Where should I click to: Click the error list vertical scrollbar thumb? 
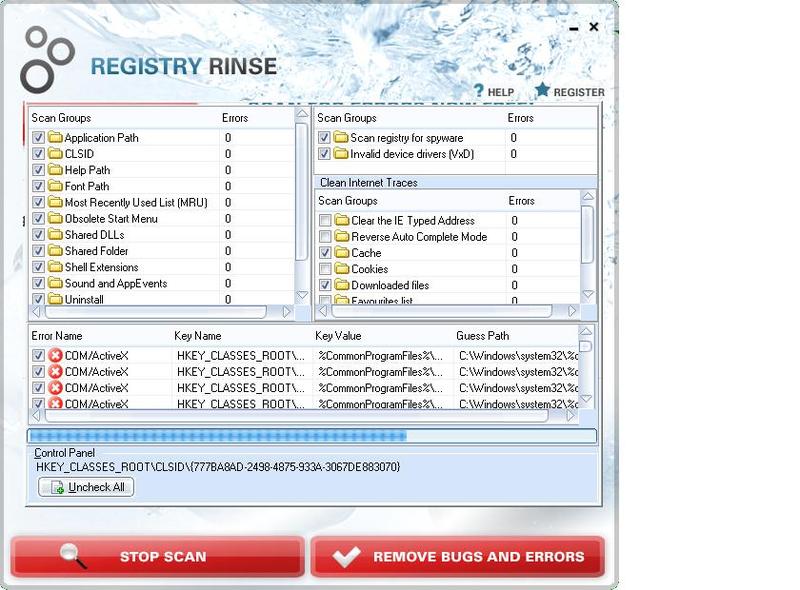pos(586,346)
